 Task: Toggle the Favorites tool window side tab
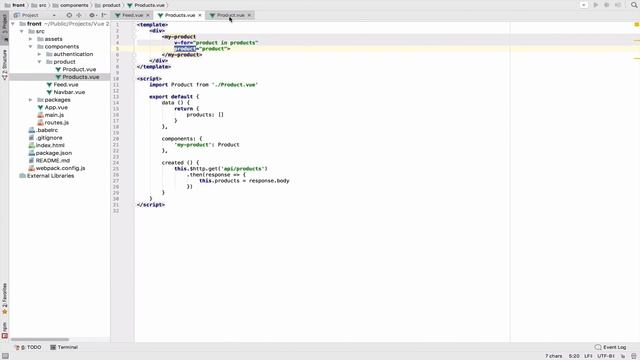coord(4,299)
